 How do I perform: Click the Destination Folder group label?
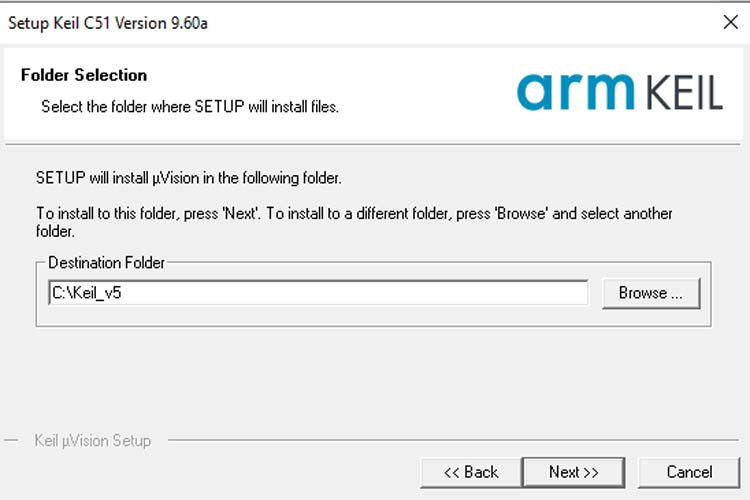point(107,262)
